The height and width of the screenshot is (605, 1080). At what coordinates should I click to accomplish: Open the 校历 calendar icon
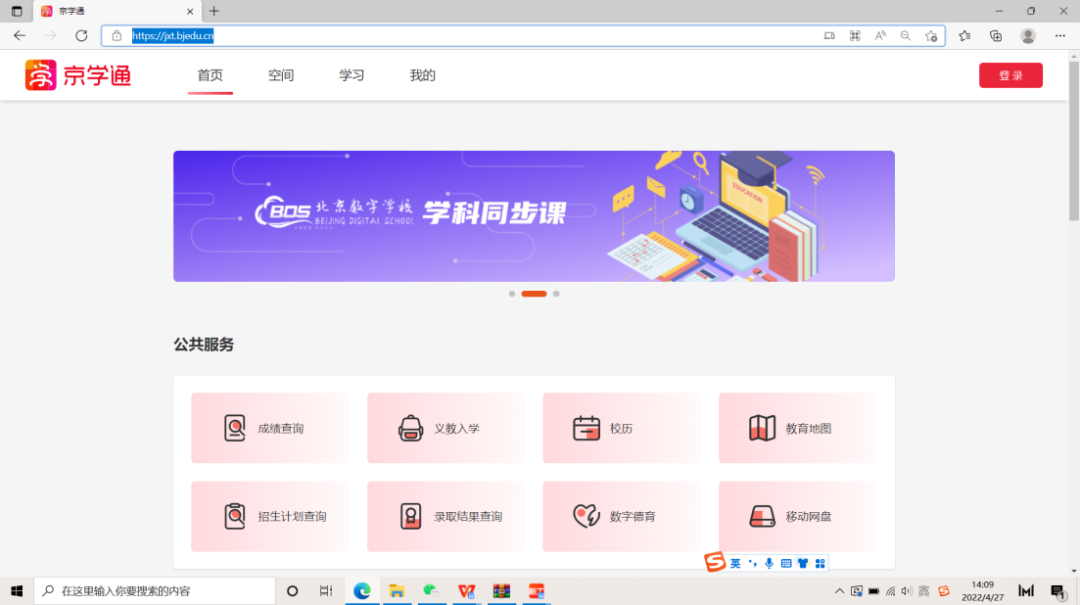click(586, 428)
